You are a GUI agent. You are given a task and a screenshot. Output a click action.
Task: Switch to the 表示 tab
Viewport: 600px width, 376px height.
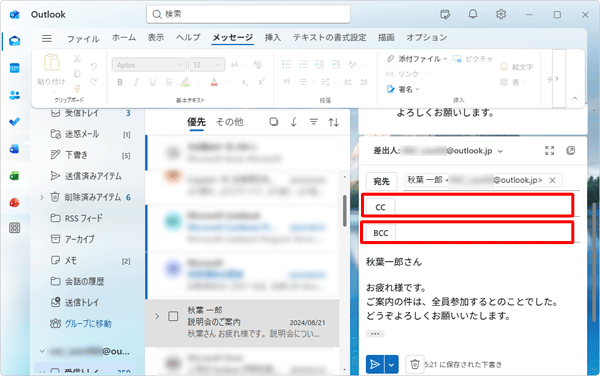click(156, 37)
